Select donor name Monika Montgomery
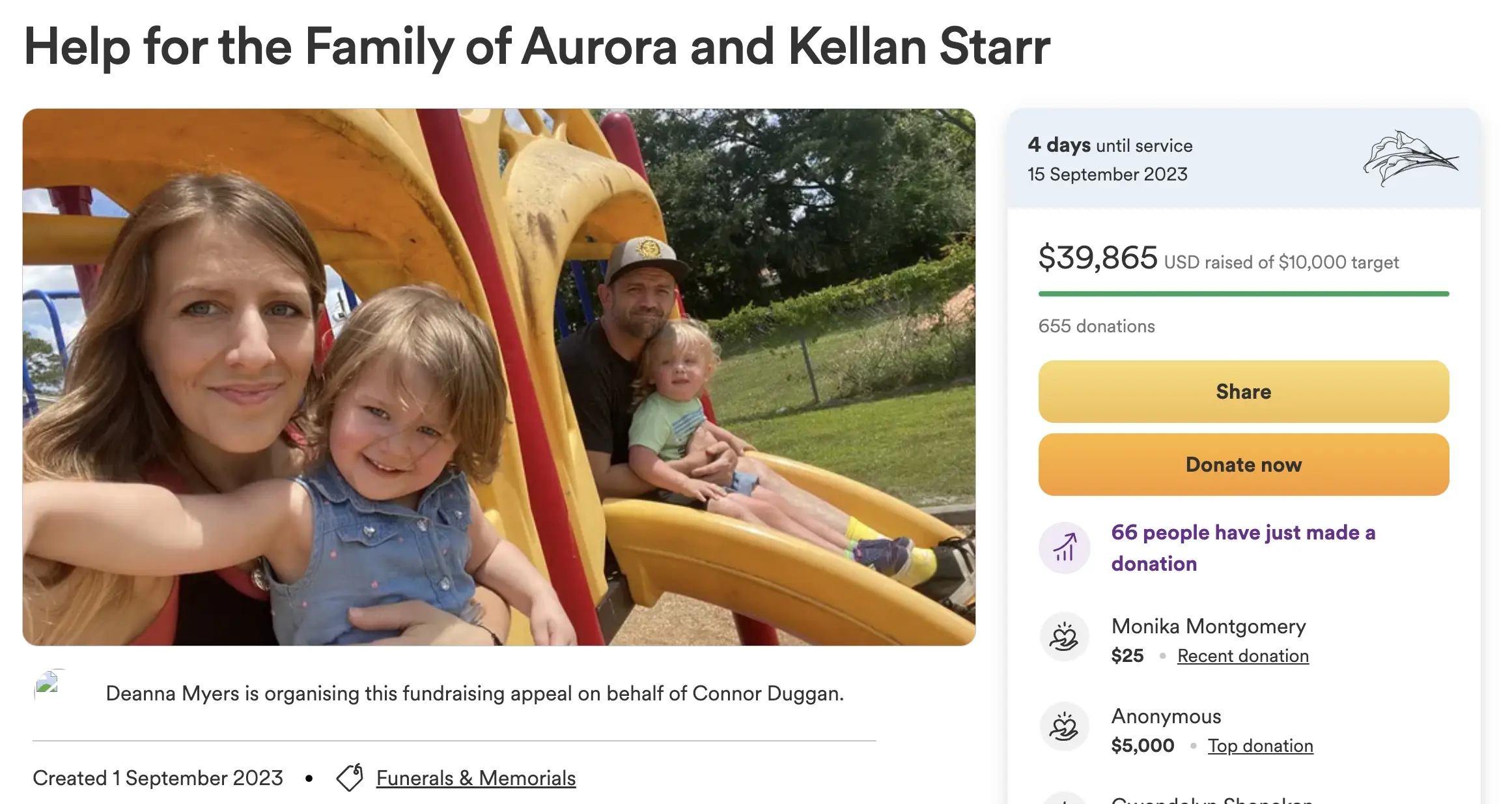Image resolution: width=1512 pixels, height=804 pixels. tap(1209, 626)
